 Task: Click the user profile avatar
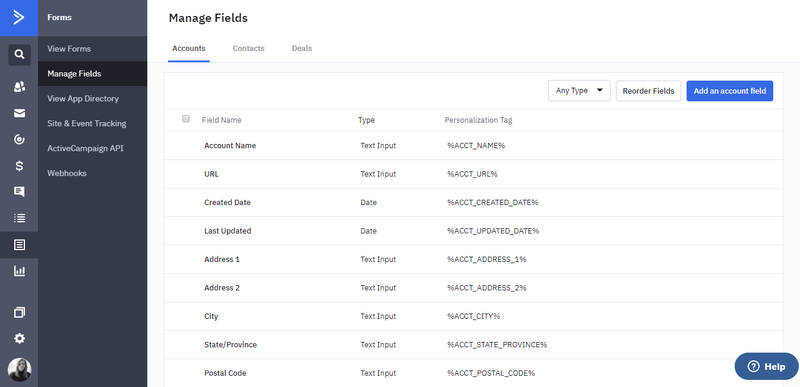[x=19, y=370]
